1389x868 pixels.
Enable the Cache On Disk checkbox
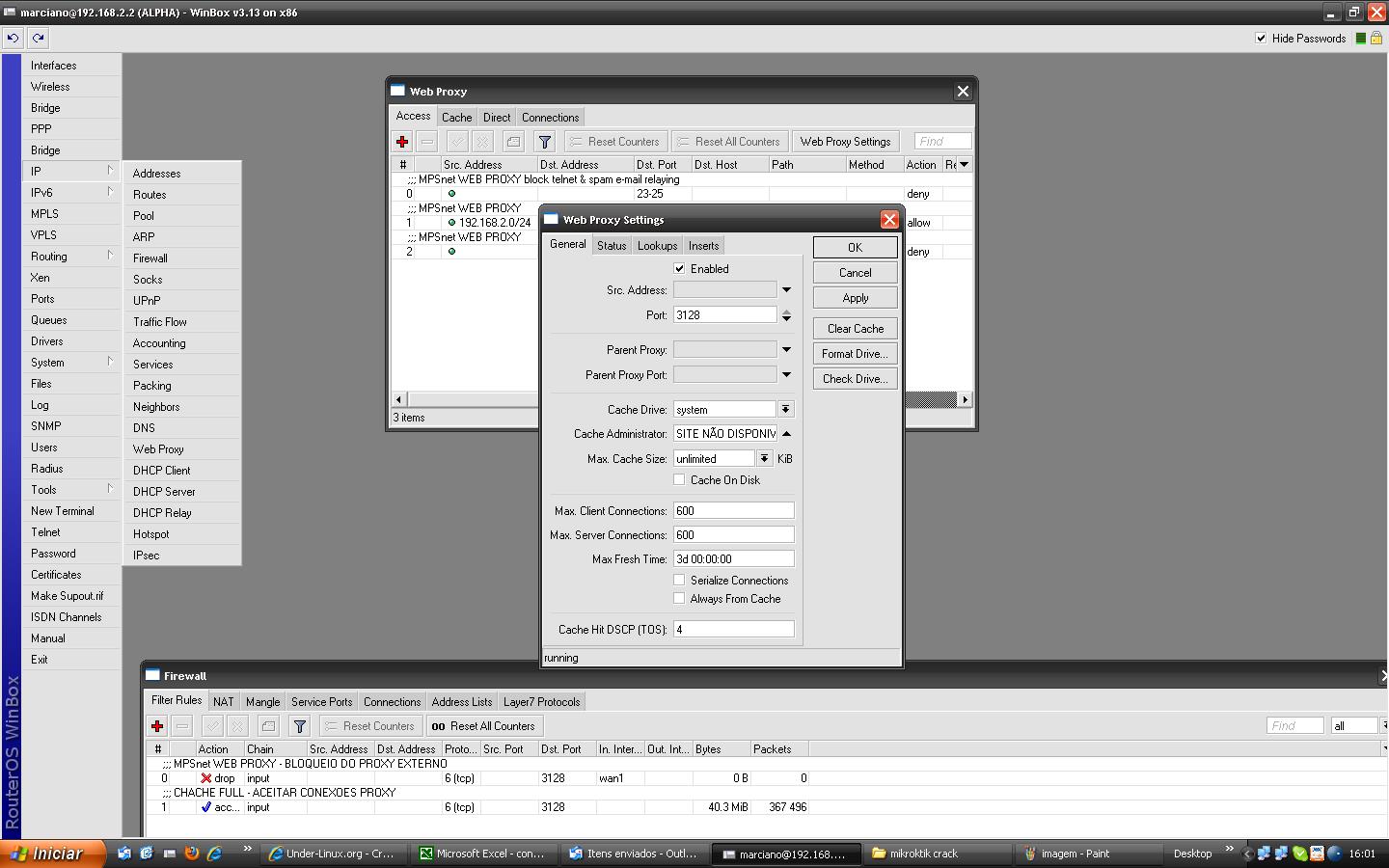click(x=679, y=480)
